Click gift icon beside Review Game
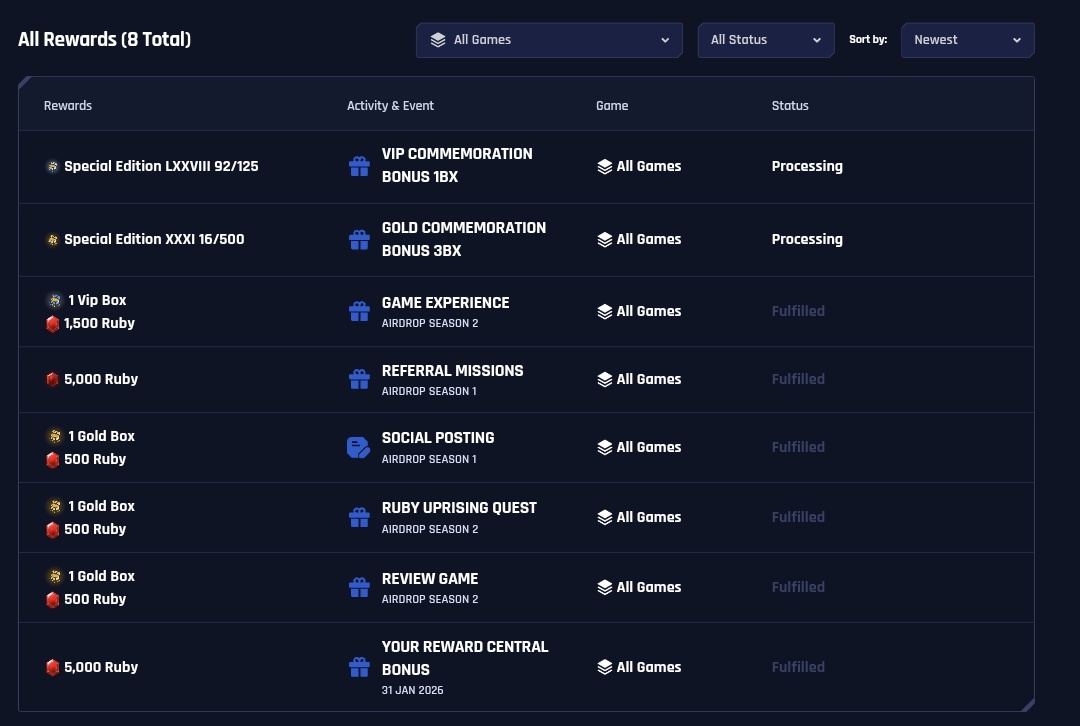This screenshot has width=1080, height=726. pyautogui.click(x=359, y=588)
